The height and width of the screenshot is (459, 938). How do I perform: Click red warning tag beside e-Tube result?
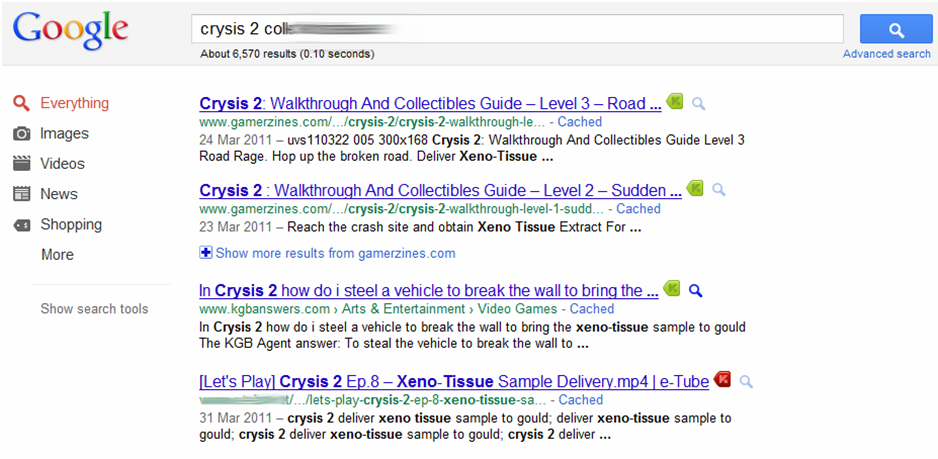click(723, 379)
